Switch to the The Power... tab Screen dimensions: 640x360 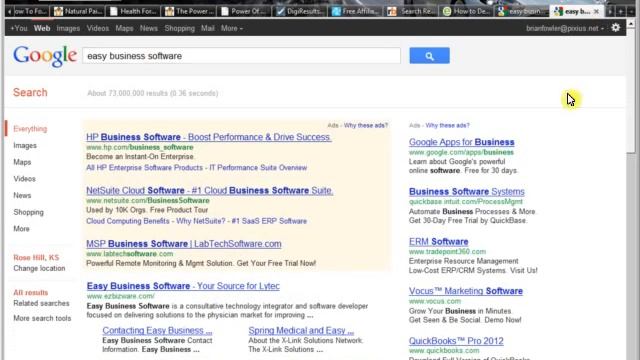(x=189, y=11)
